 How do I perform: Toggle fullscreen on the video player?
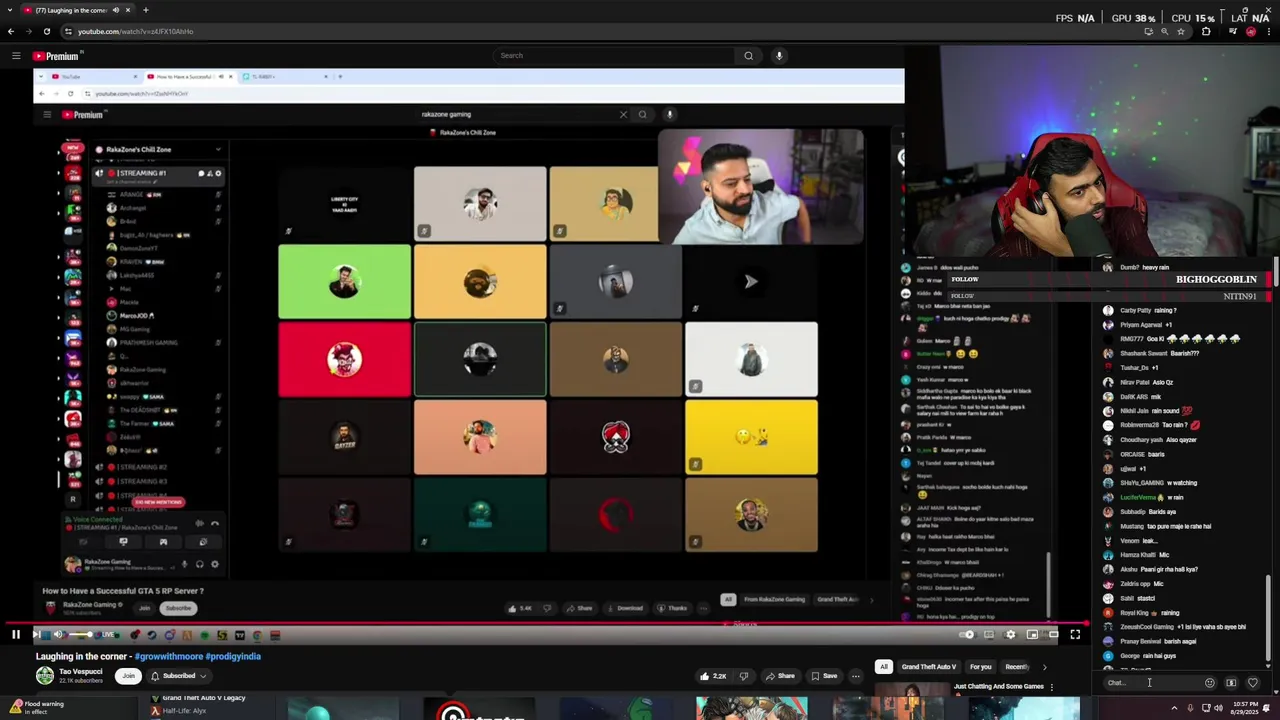[1075, 634]
